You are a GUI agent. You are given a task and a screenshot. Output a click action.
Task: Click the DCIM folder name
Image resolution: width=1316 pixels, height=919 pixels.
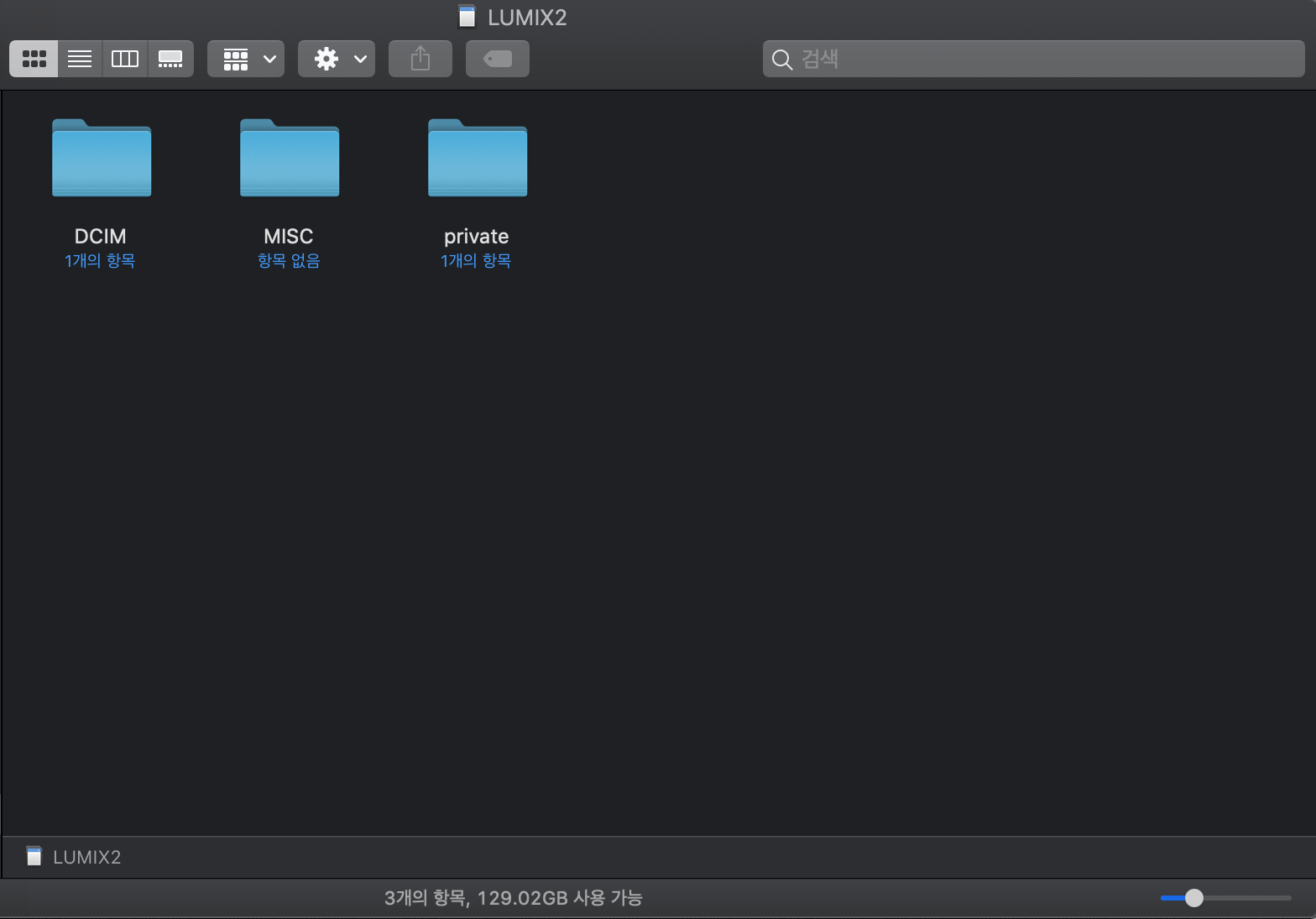[x=101, y=236]
